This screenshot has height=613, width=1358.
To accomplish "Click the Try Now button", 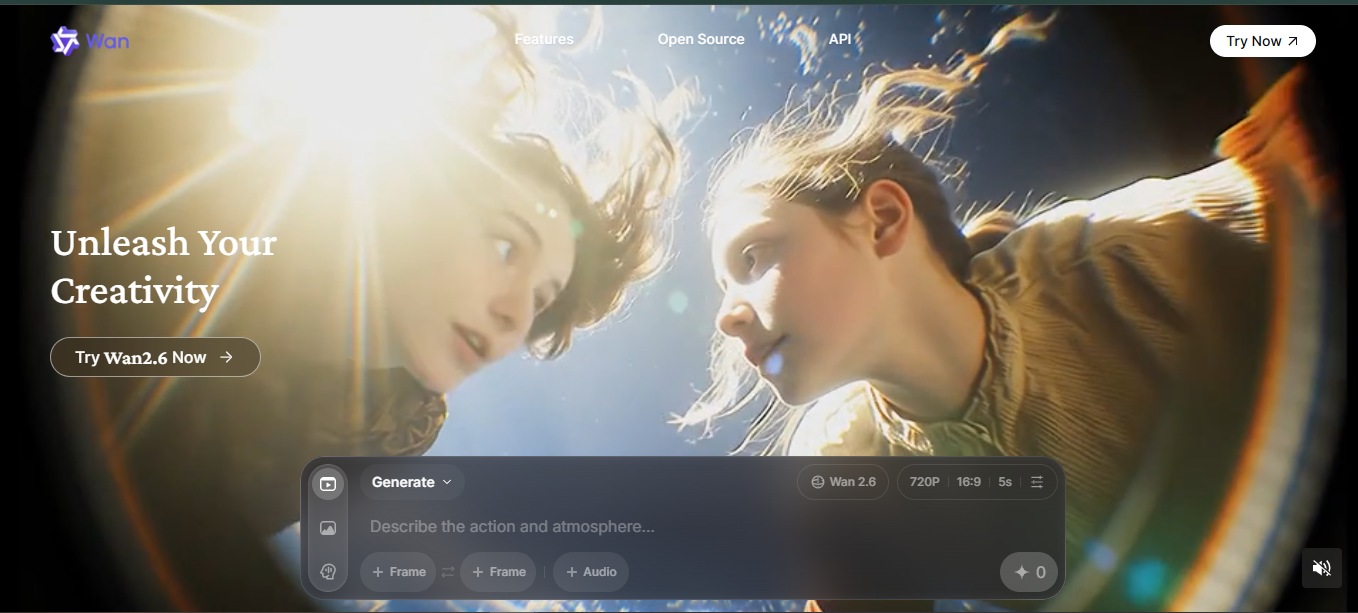I will click(x=1262, y=41).
